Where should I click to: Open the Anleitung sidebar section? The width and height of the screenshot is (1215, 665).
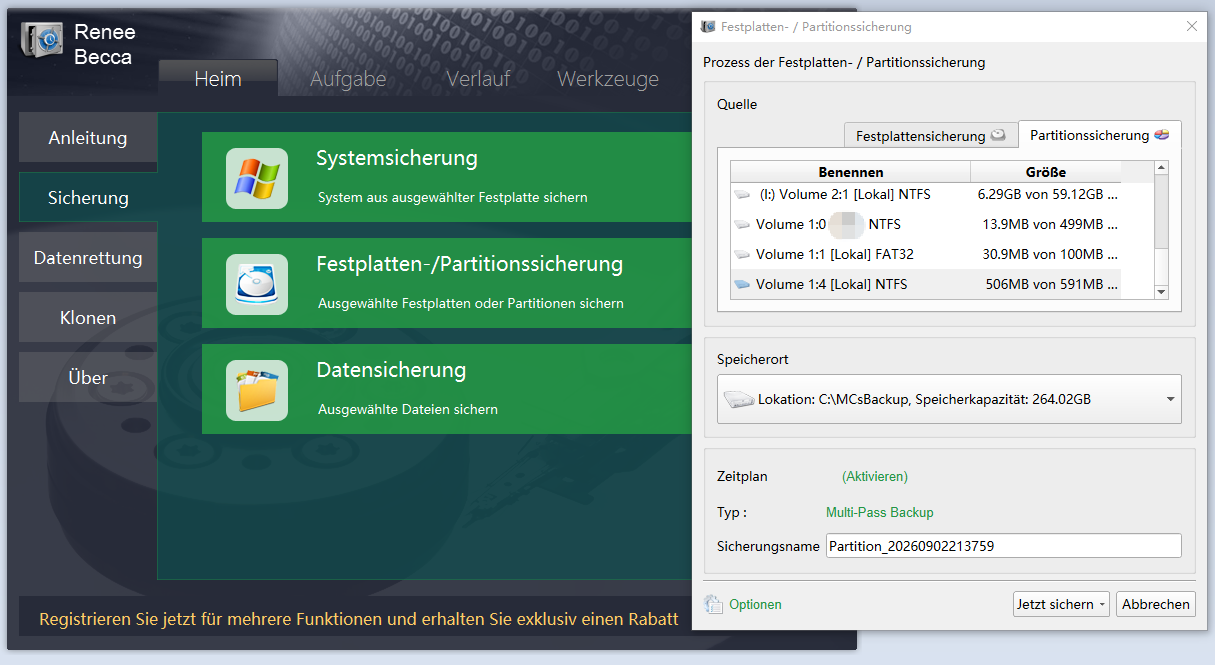(88, 137)
